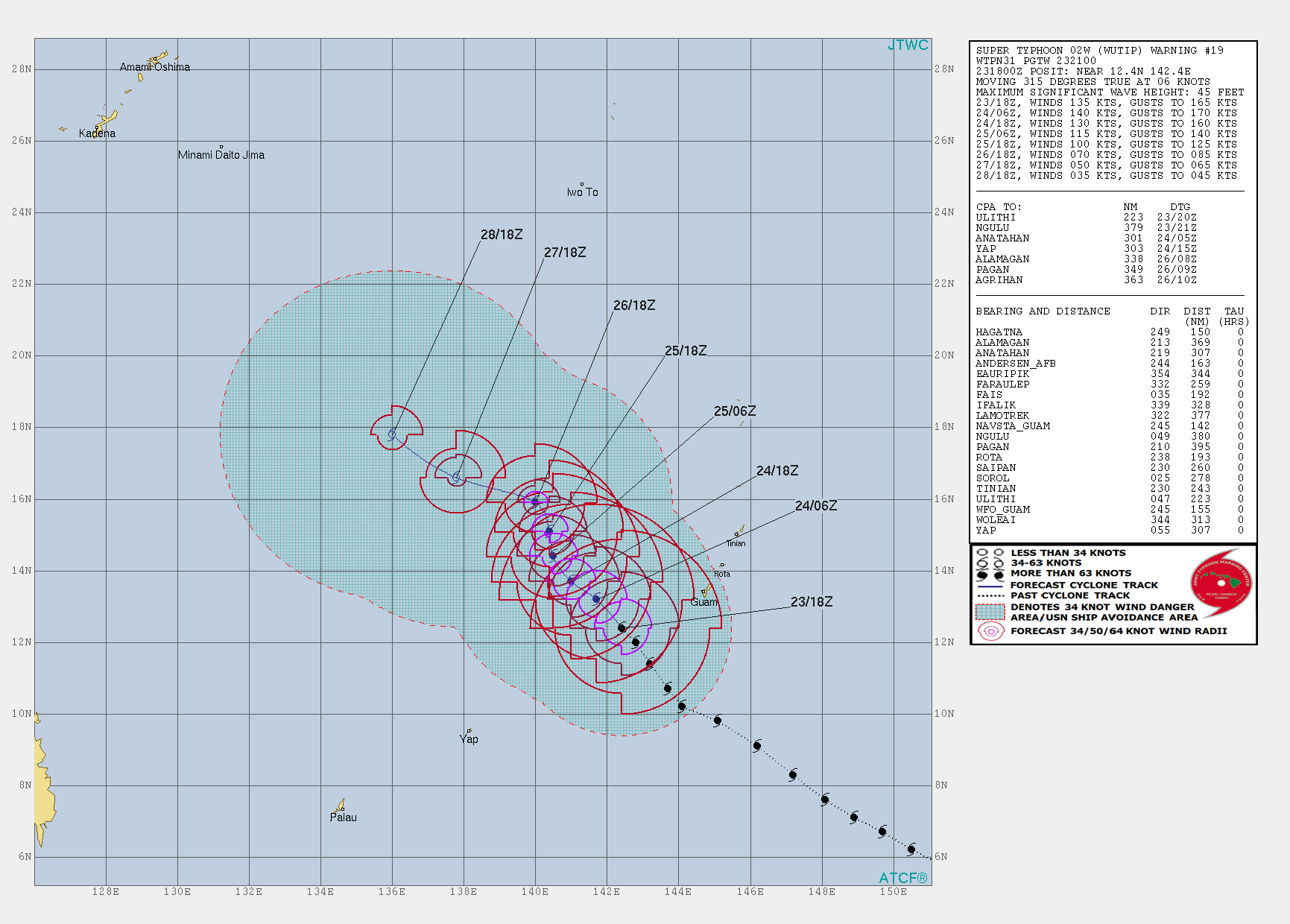Click the Yap island label
1290x924 pixels.
coord(469,739)
